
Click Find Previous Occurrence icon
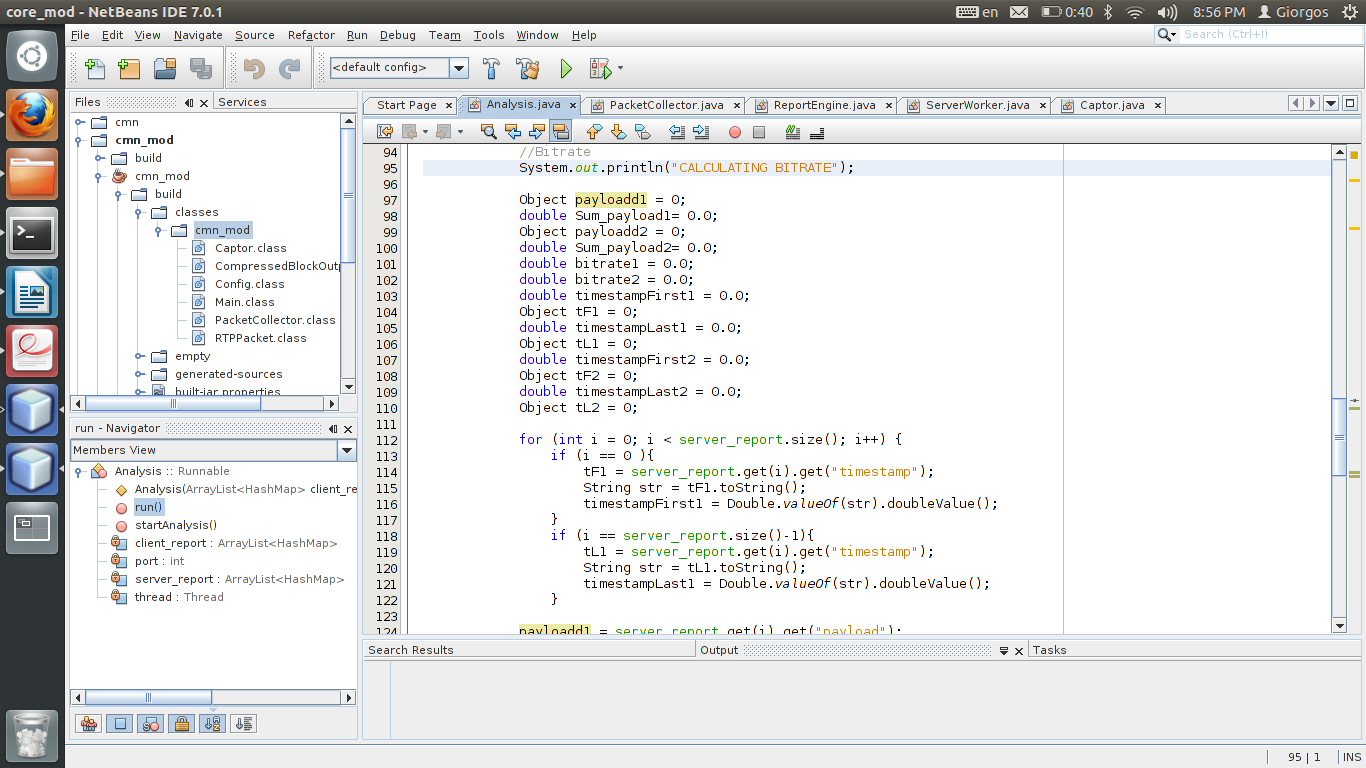pyautogui.click(x=513, y=131)
